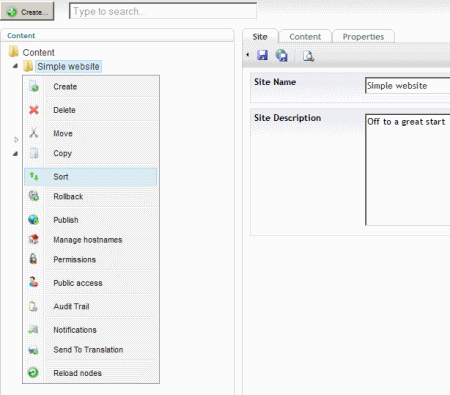Choose Rollback from the context menu
Image resolution: width=450 pixels, height=395 pixels.
pyautogui.click(x=91, y=197)
